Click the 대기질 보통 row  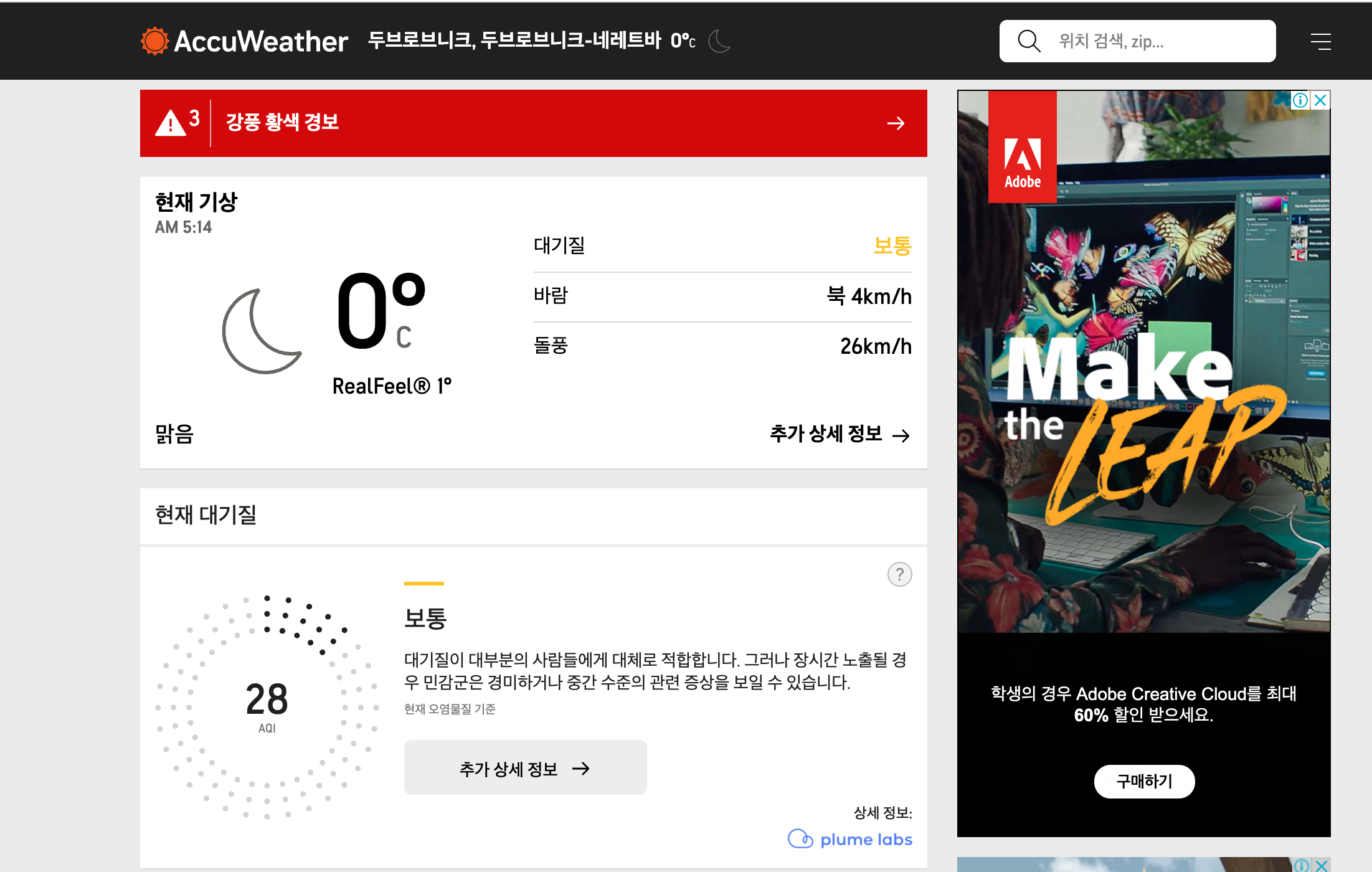722,246
